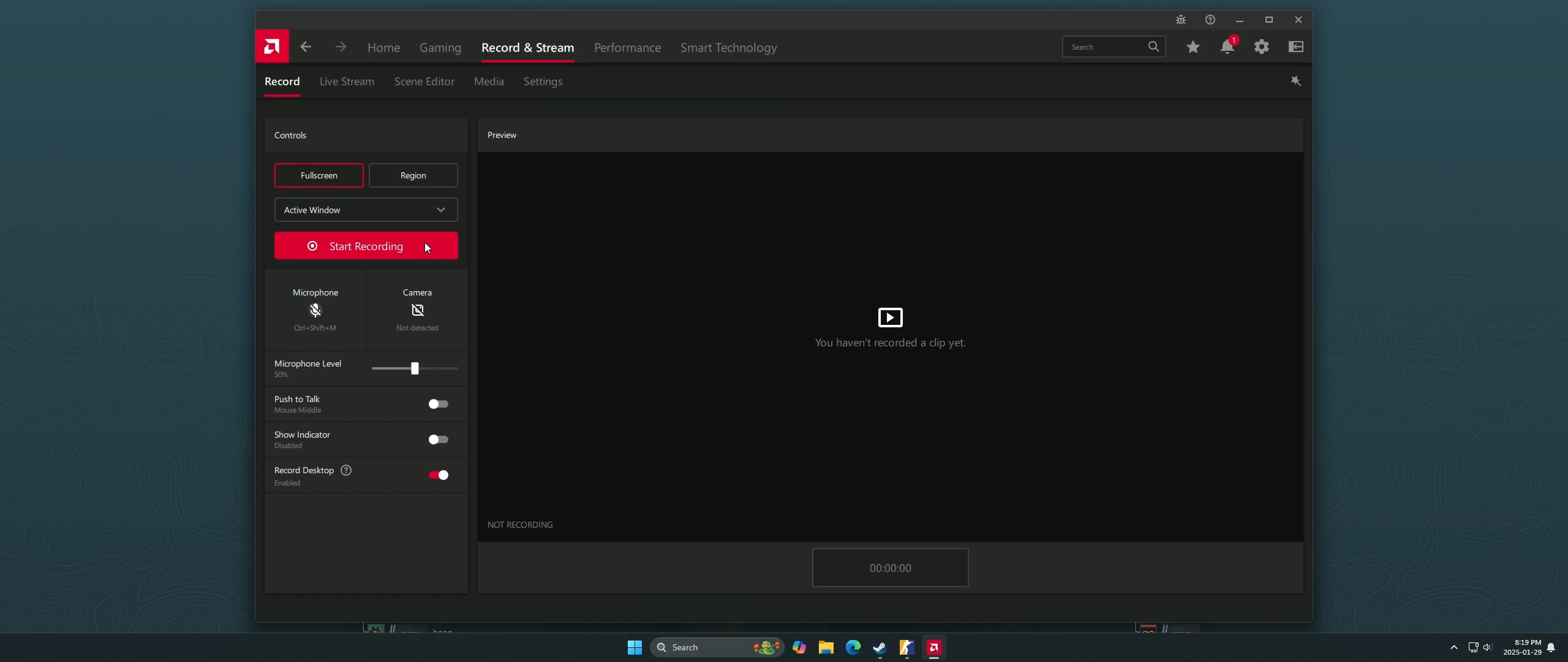
Task: Go forward with the right arrow
Action: (341, 47)
